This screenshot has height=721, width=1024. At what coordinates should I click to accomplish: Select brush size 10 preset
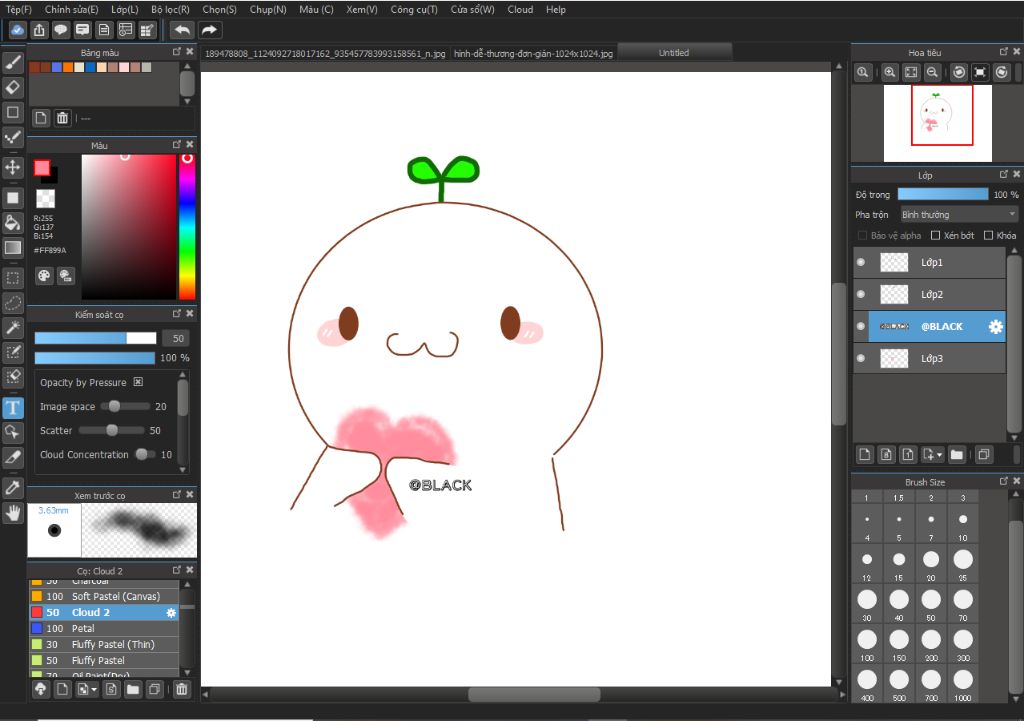(963, 524)
